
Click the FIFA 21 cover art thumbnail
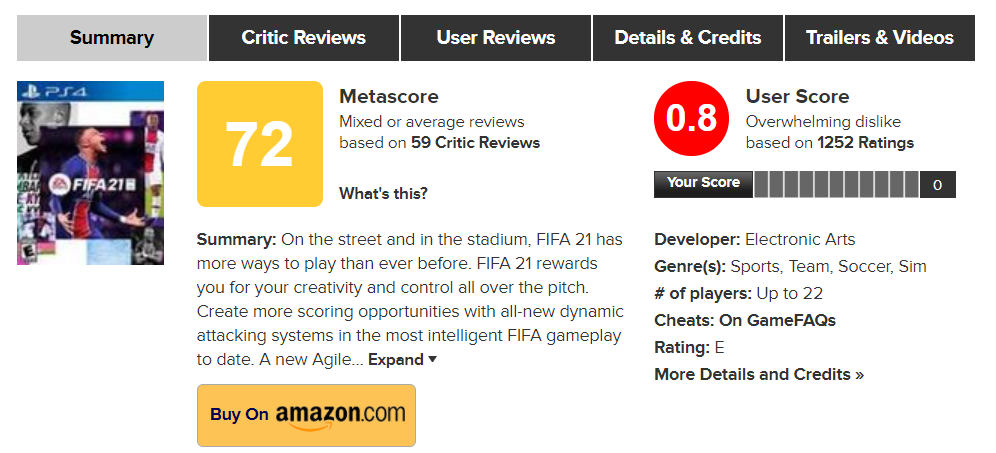pyautogui.click(x=90, y=172)
